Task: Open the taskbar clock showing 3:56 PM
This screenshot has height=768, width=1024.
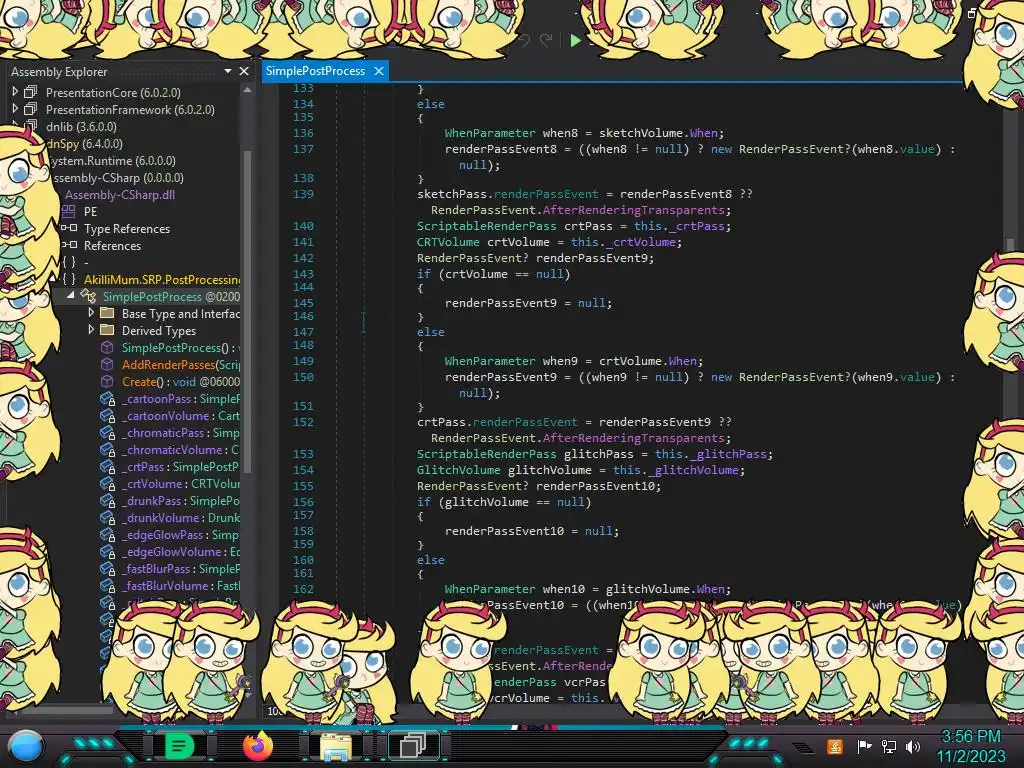Action: click(971, 746)
